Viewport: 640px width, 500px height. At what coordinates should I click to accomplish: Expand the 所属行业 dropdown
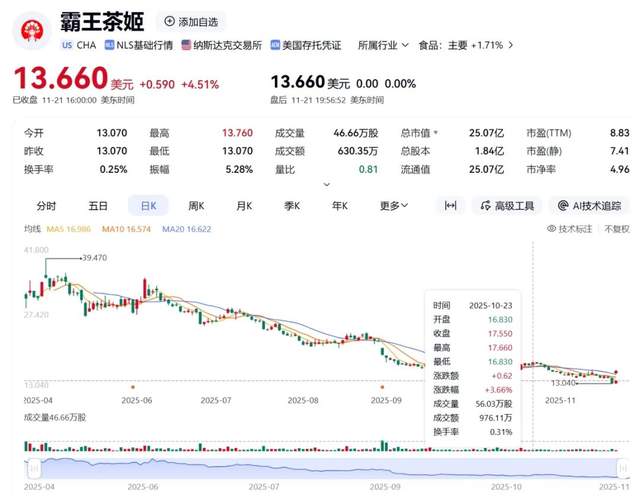pos(383,45)
